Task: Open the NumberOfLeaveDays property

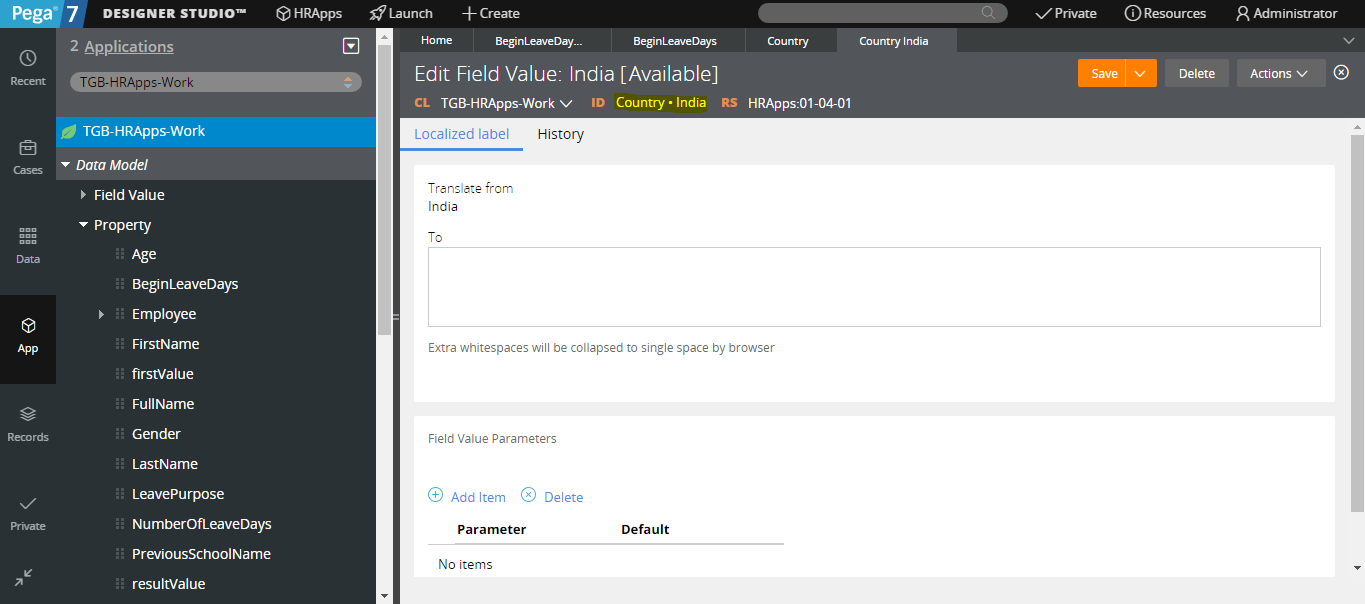Action: point(202,524)
